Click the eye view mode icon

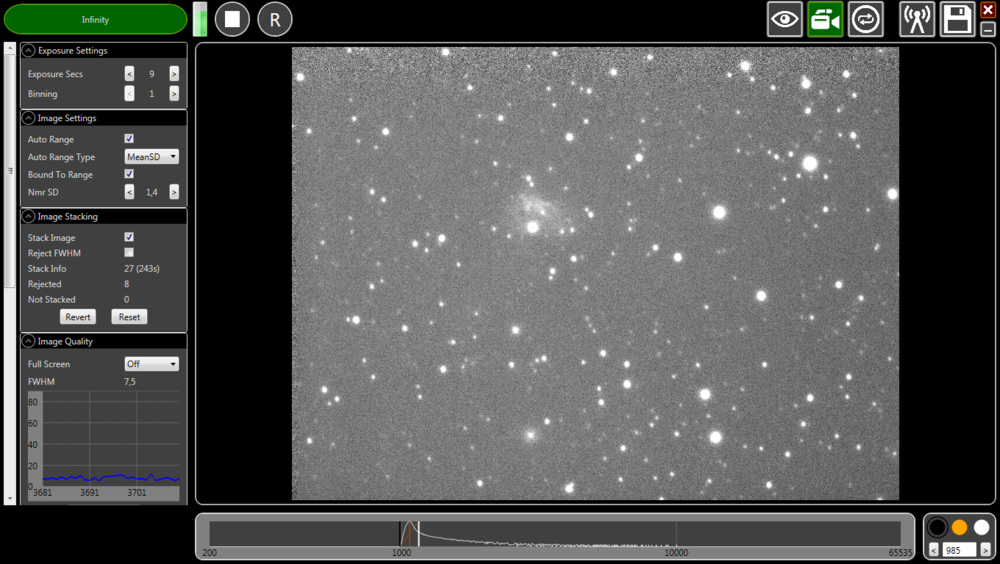tap(784, 19)
